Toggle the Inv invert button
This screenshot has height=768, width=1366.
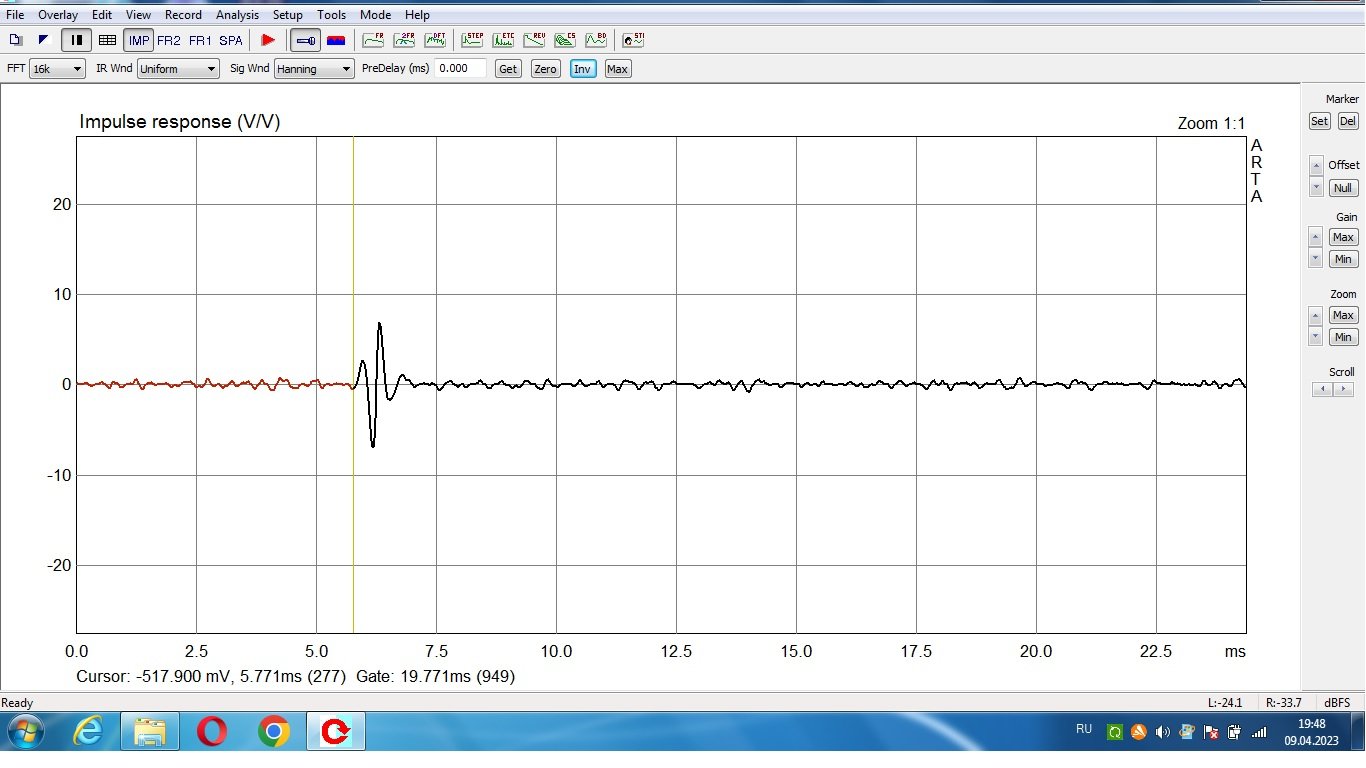tap(582, 69)
